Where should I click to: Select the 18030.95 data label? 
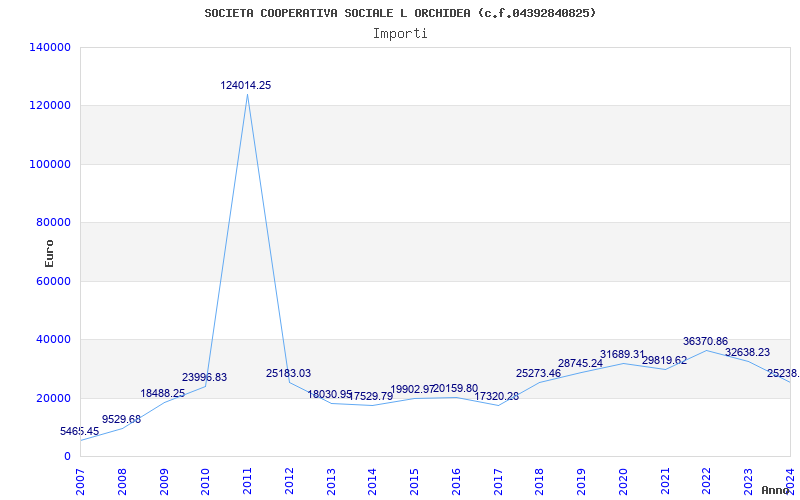[330, 394]
